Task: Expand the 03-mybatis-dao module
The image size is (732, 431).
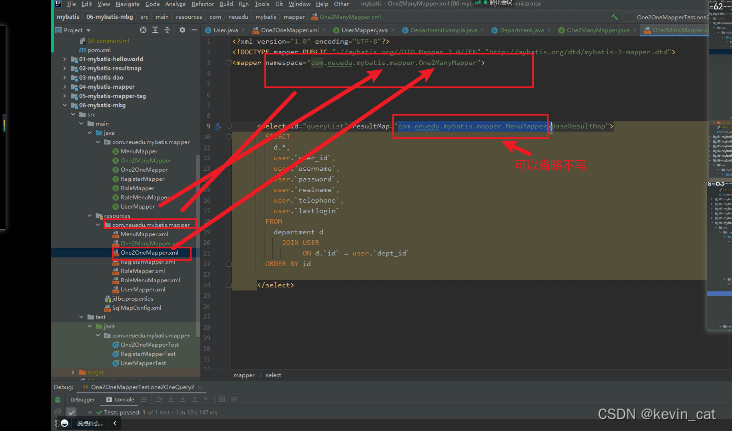Action: 65,78
